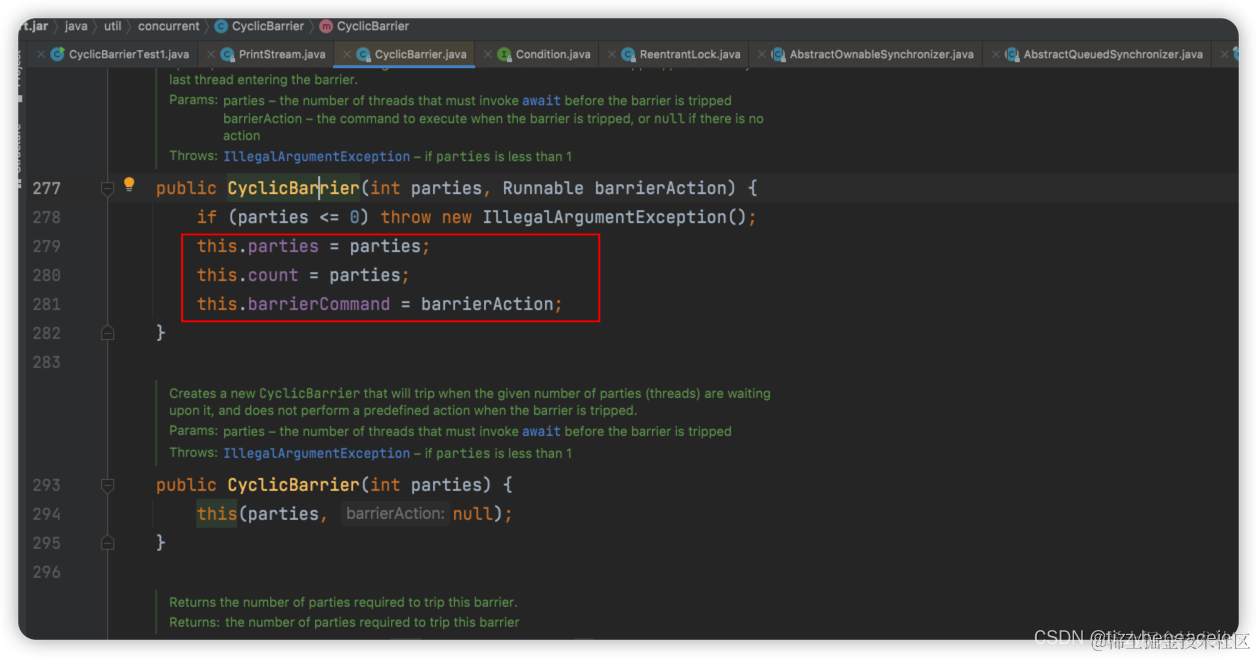The image size is (1257, 658).
Task: Click line number 278 in the gutter
Action: pyautogui.click(x=47, y=217)
